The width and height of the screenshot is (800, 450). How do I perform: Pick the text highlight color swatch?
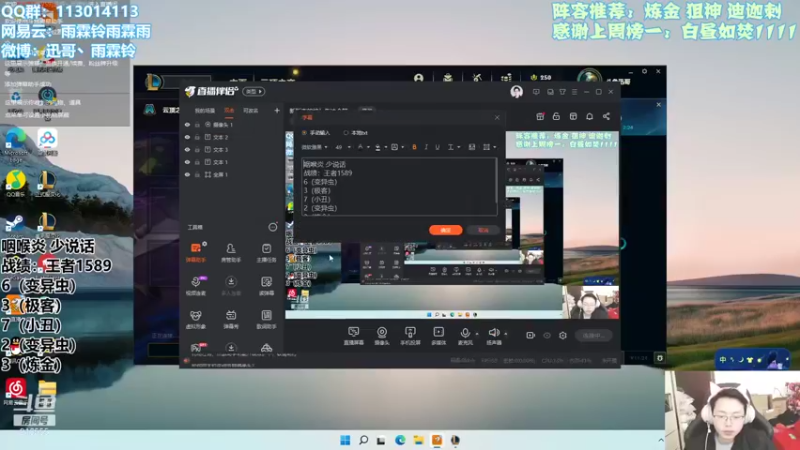(378, 147)
